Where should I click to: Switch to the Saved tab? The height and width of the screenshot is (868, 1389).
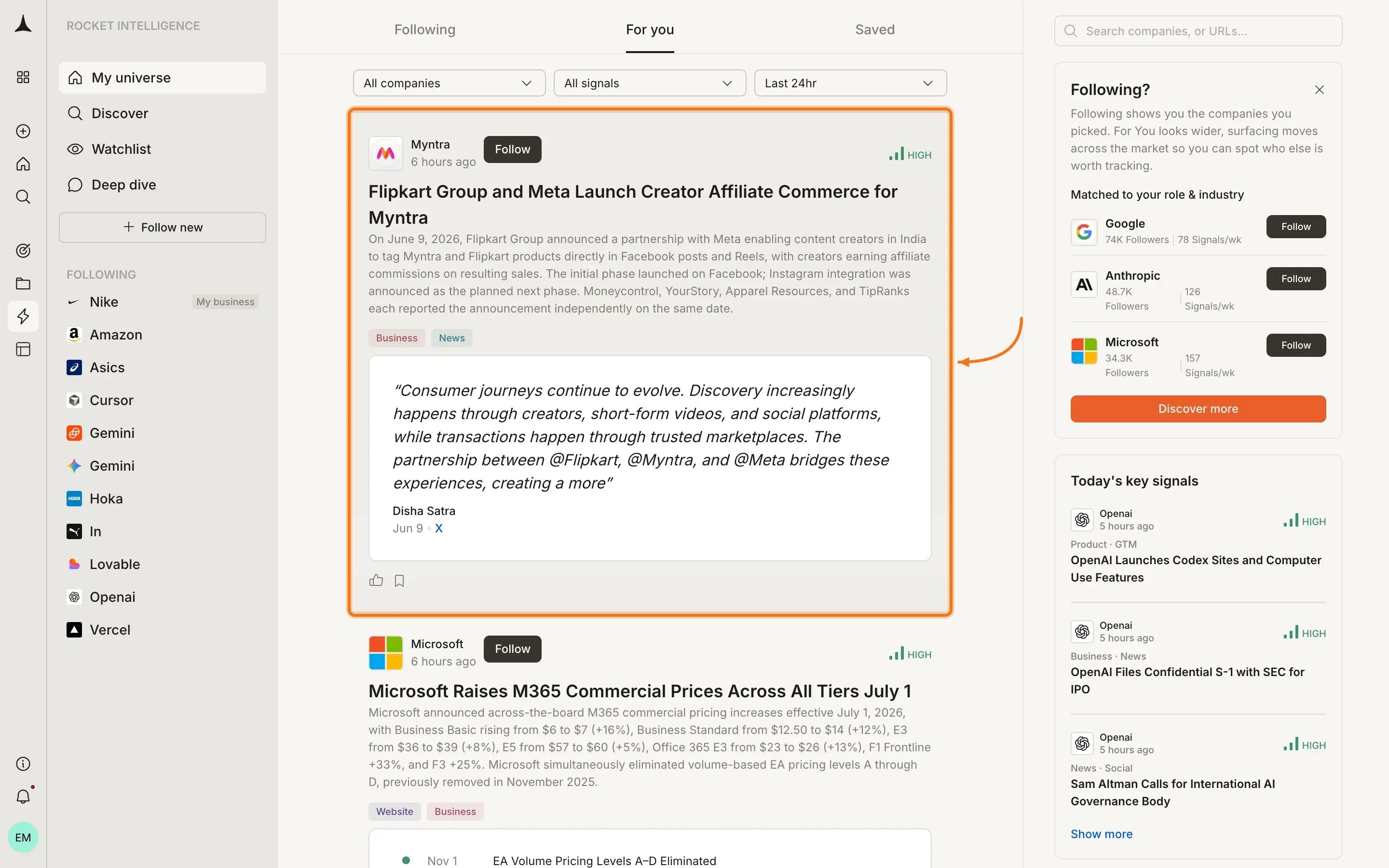(x=875, y=29)
